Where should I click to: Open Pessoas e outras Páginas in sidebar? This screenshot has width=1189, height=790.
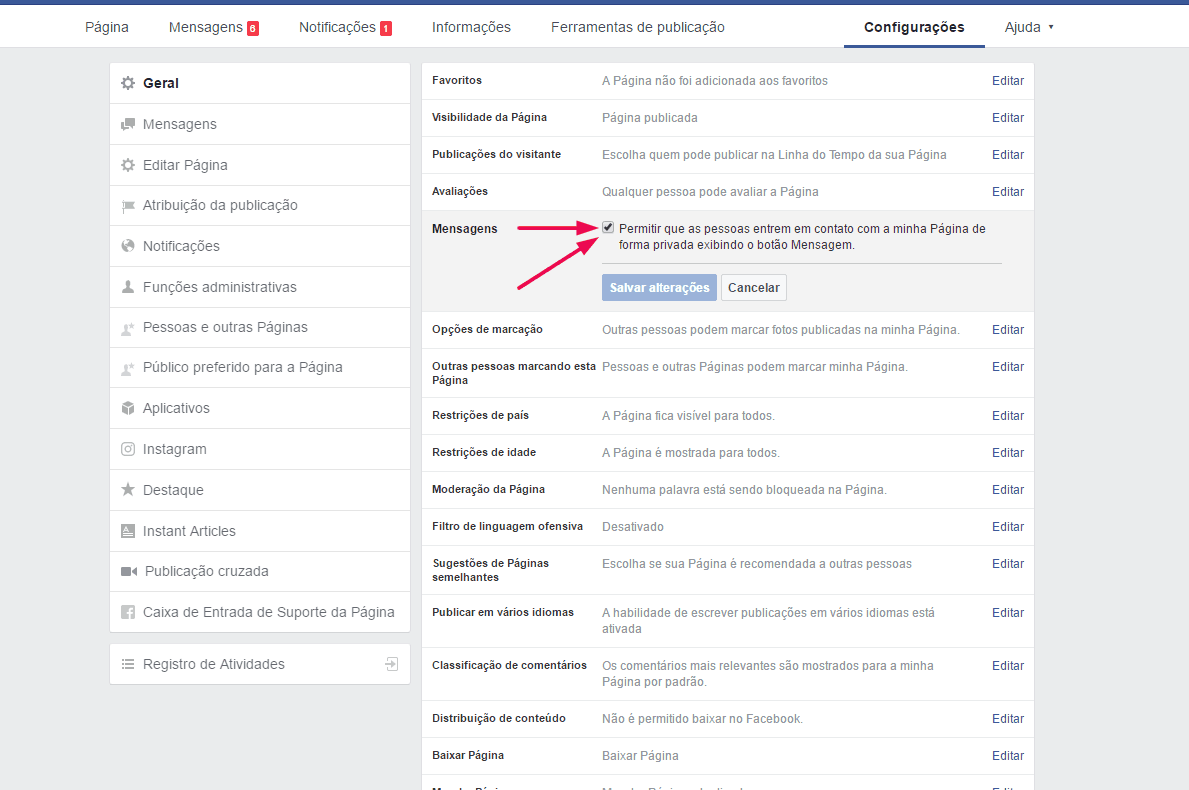pyautogui.click(x=260, y=328)
